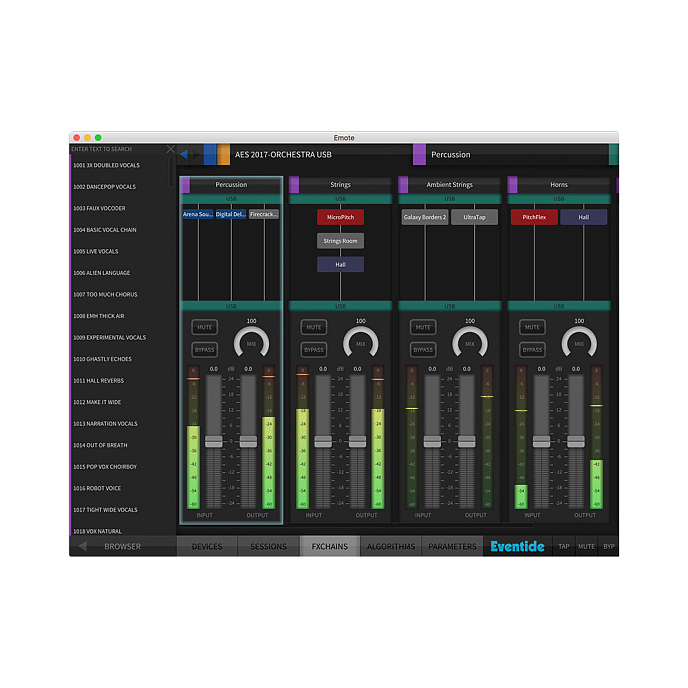Select Hall block in Horns chain
688x688 pixels.
[x=584, y=217]
